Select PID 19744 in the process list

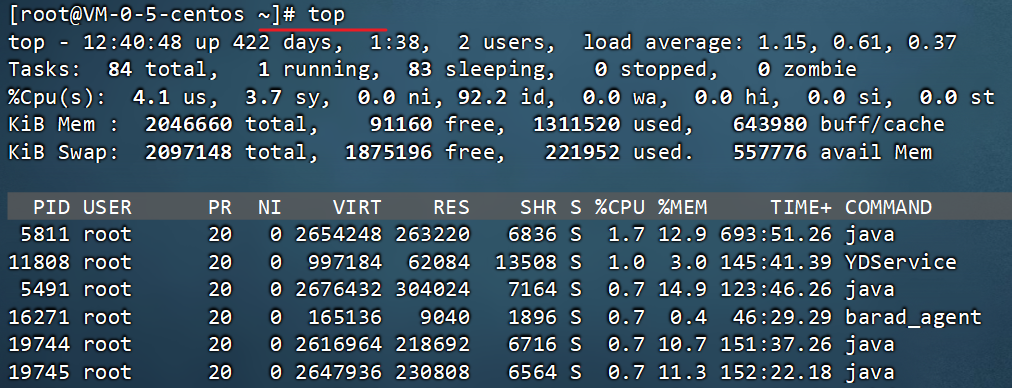tap(40, 345)
